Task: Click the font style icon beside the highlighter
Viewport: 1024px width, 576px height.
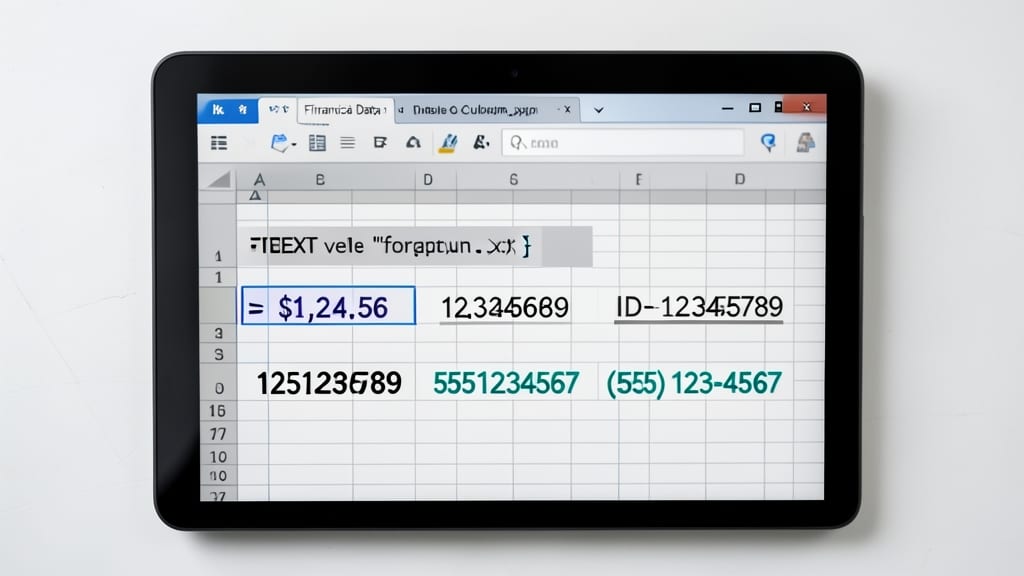Action: tap(481, 142)
